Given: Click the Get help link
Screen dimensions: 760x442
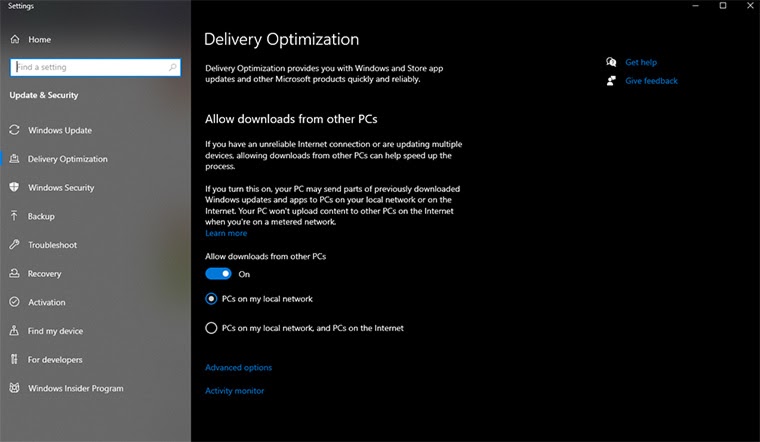Looking at the screenshot, I should 641,62.
